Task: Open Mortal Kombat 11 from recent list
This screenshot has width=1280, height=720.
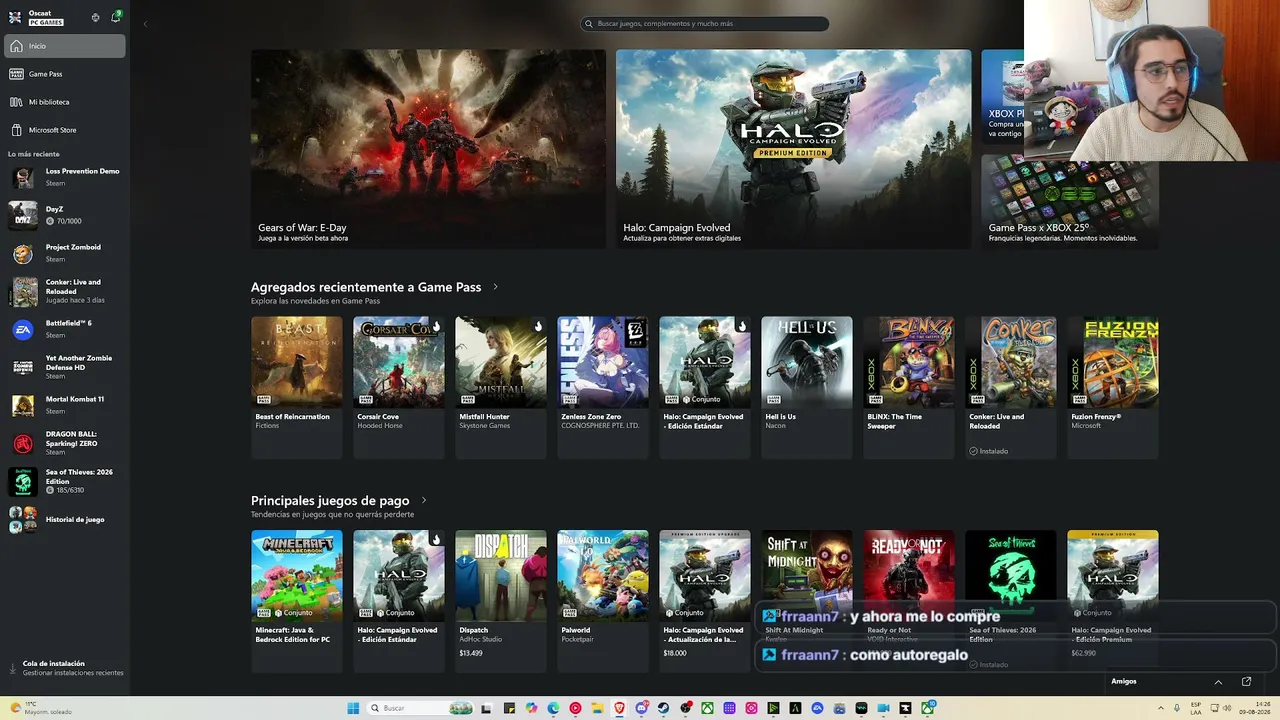Action: tap(65, 405)
